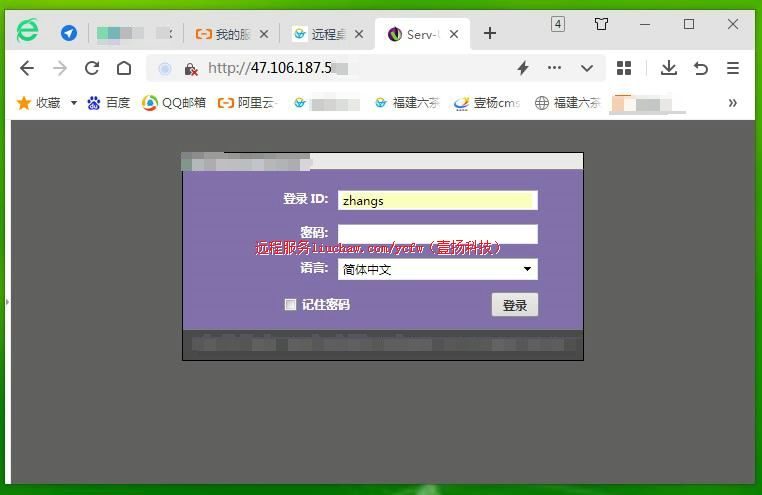Click the insecure lock icon in address bar
The width and height of the screenshot is (762, 495).
coord(190,69)
